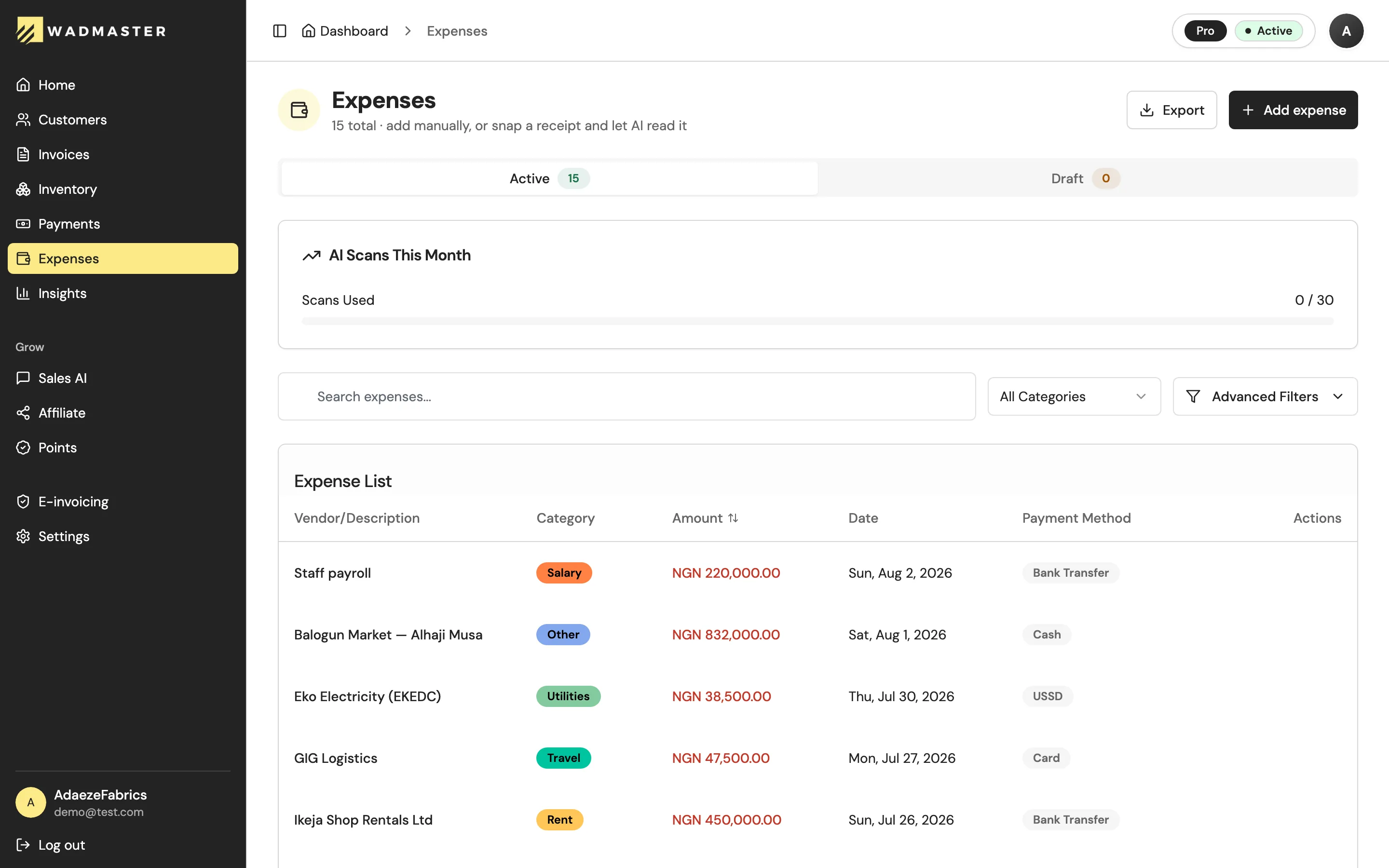Click the Payments banknote icon
This screenshot has height=868, width=1389.
(23, 224)
